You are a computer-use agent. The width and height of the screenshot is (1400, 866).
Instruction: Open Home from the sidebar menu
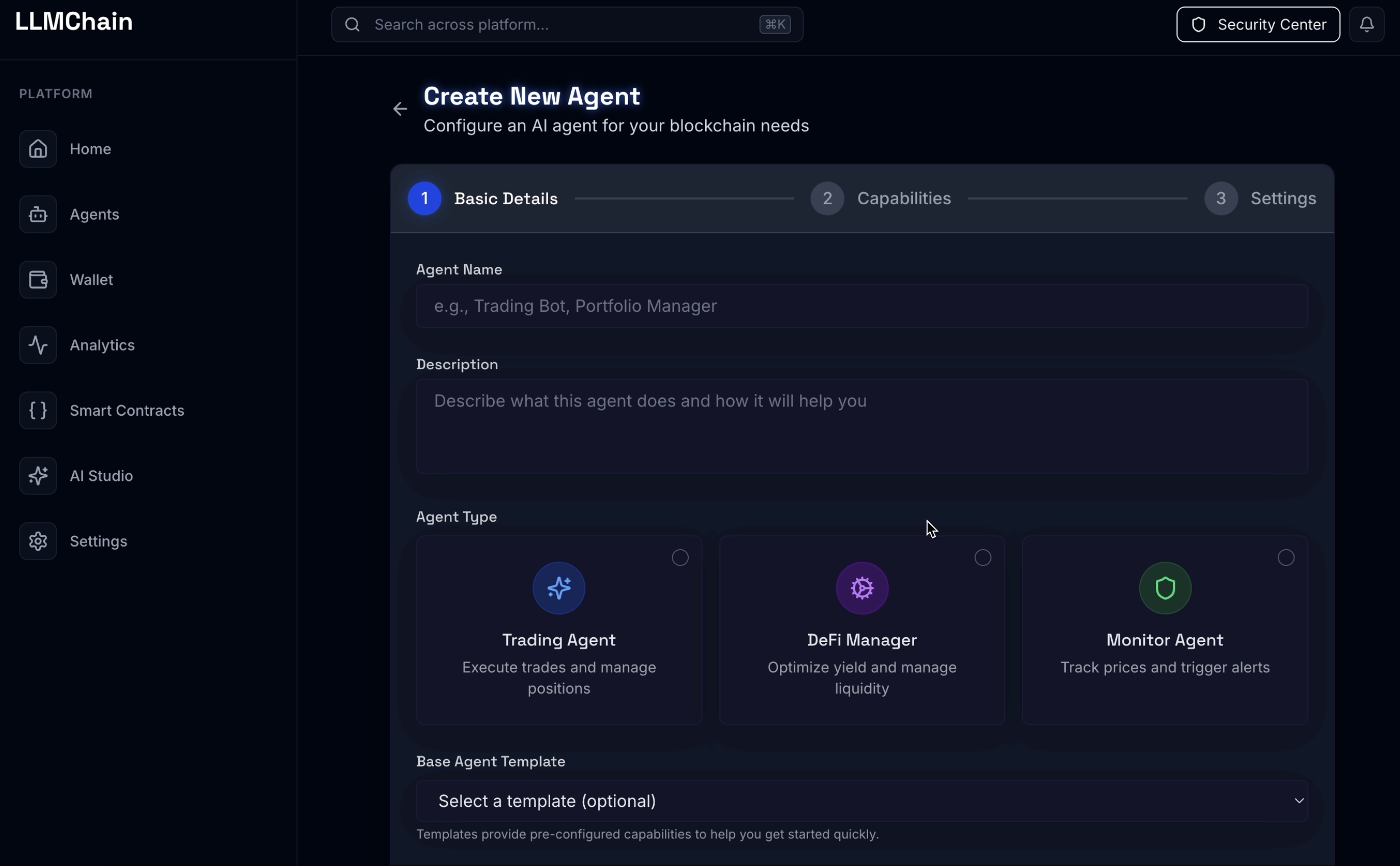pos(90,149)
